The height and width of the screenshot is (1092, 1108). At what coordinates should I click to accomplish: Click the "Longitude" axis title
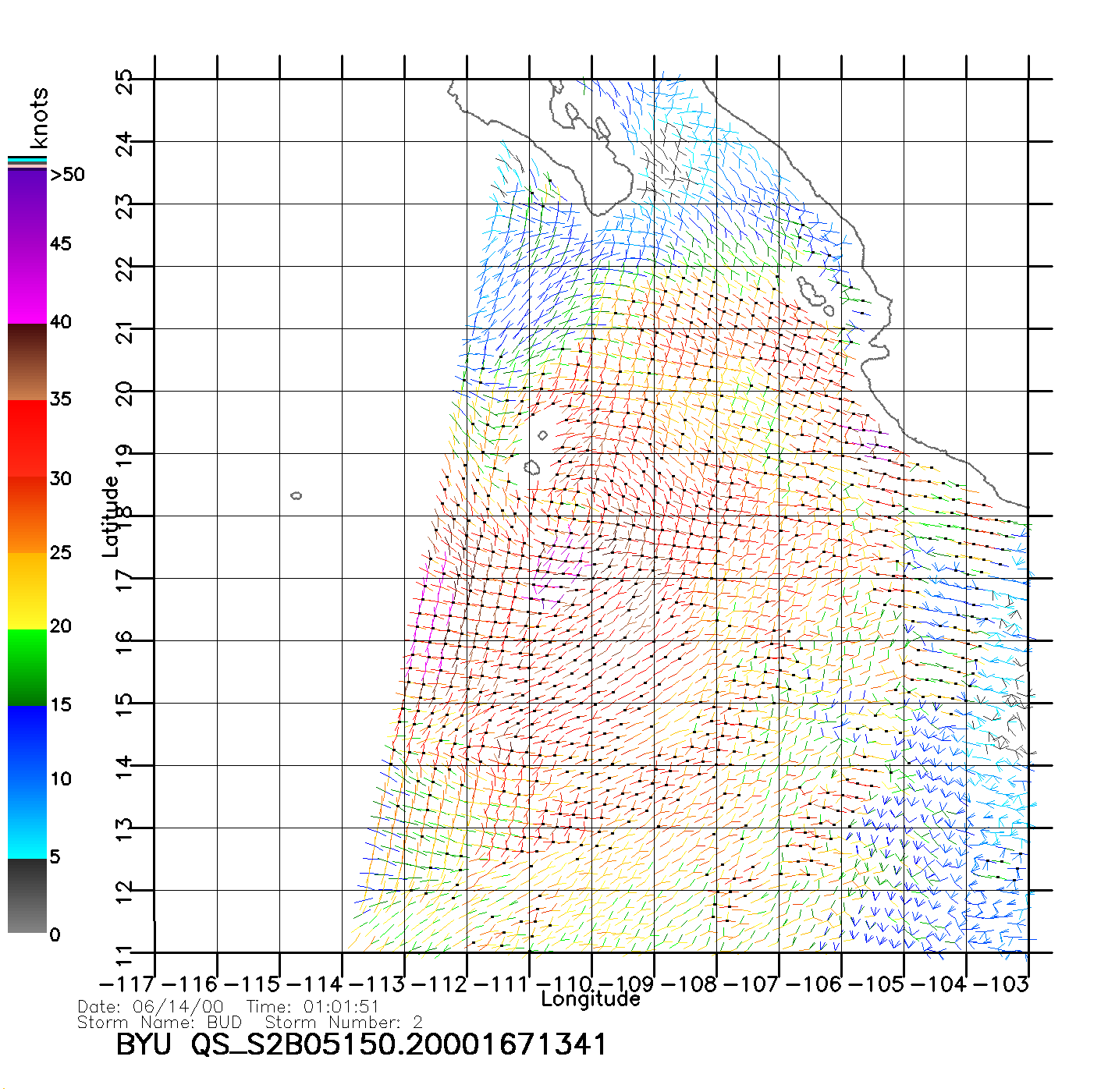[591, 999]
